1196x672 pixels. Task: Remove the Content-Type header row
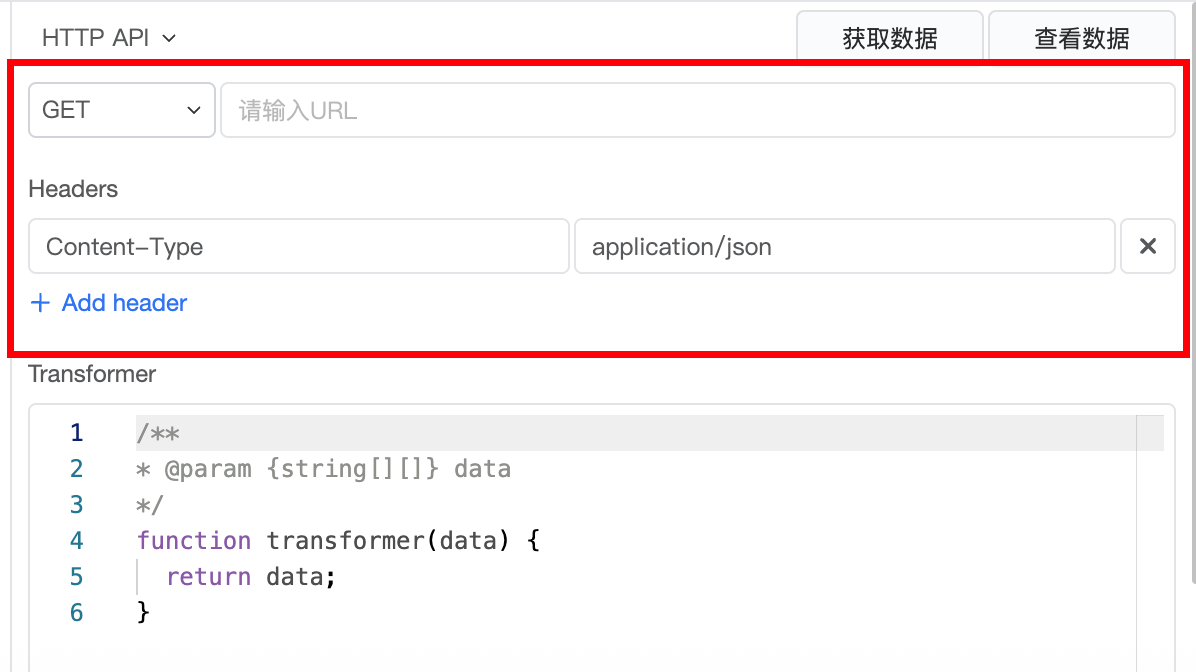(x=1147, y=247)
